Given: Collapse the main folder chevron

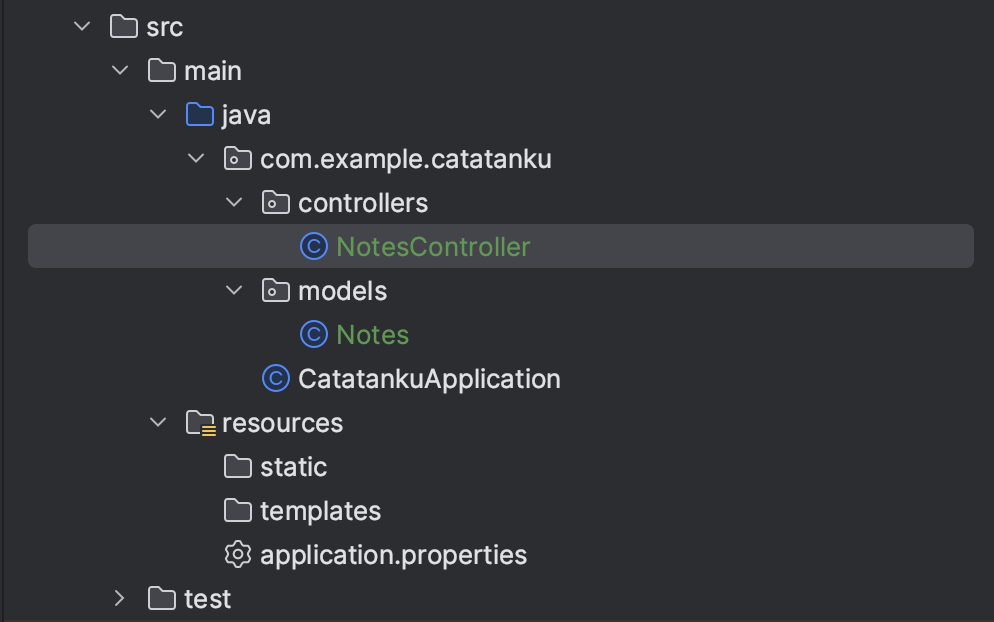Looking at the screenshot, I should click(x=119, y=71).
